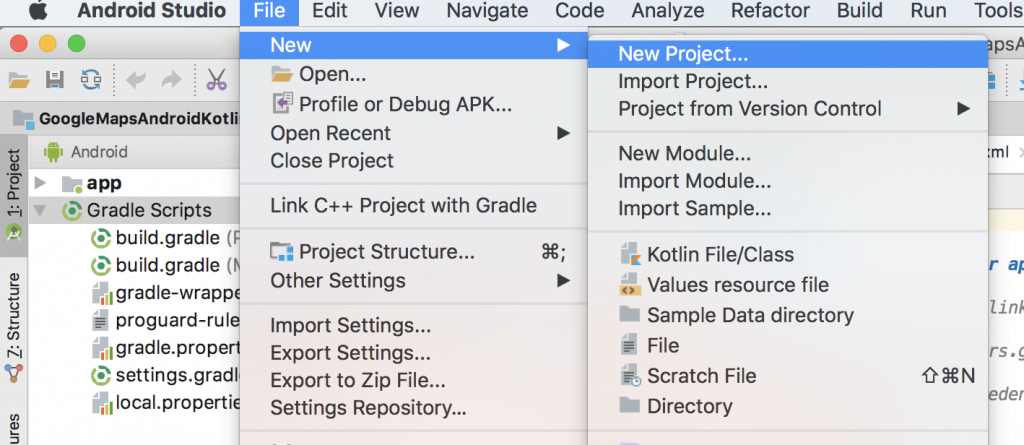
Task: Click the GoogleMapsAndroidKotlin breadcrumb
Action: coord(127,118)
